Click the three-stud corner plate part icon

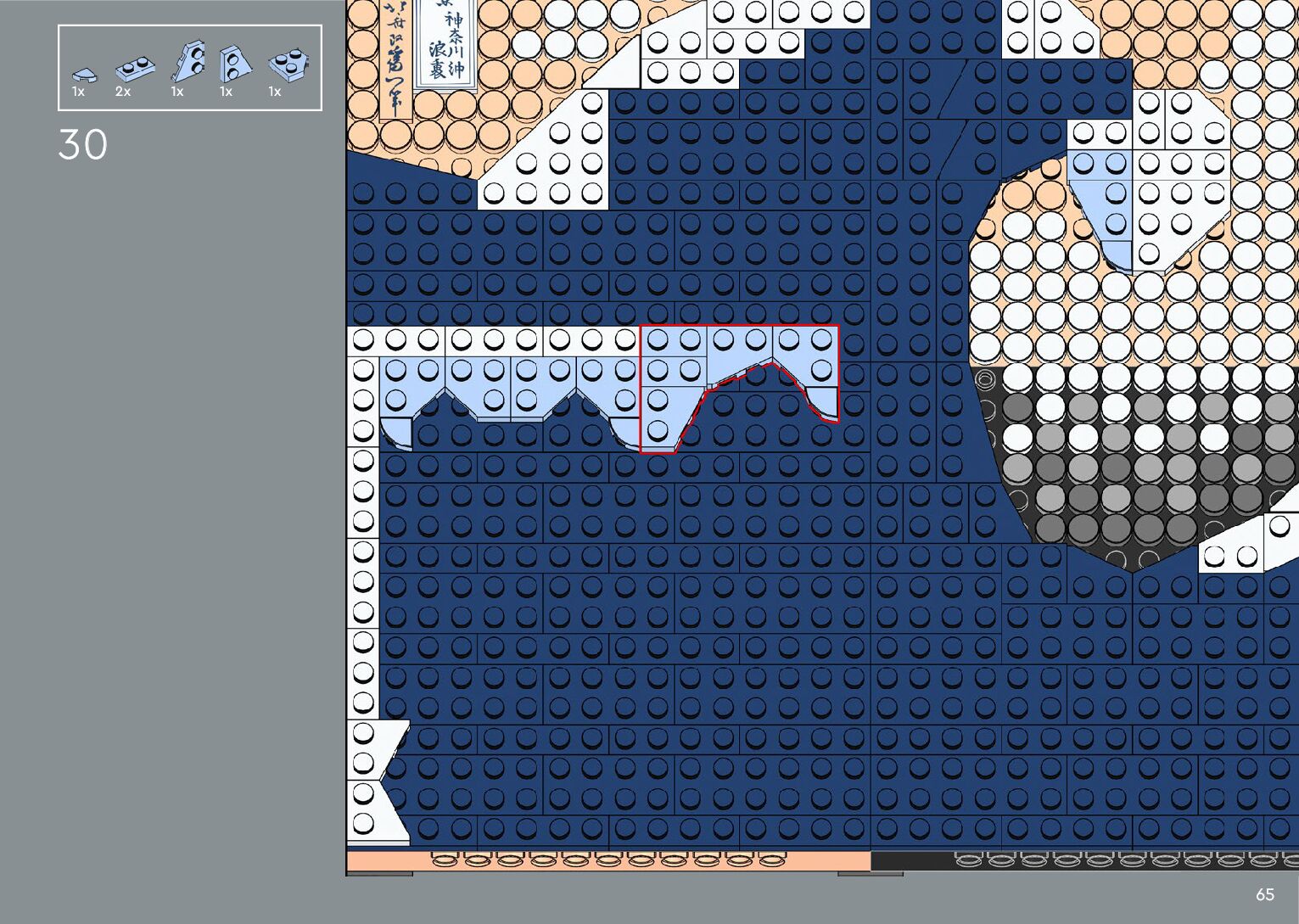tap(288, 66)
